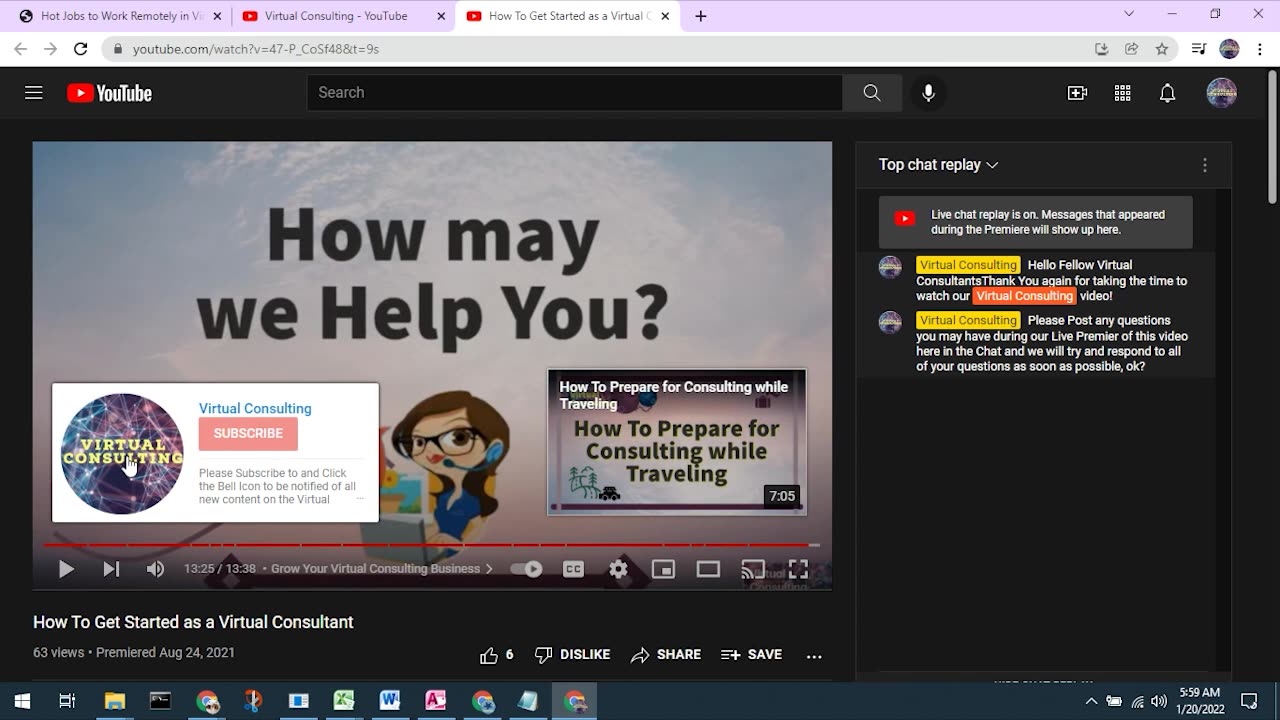The height and width of the screenshot is (720, 1280).
Task: Open Chrome three-dot menu
Action: [1260, 49]
